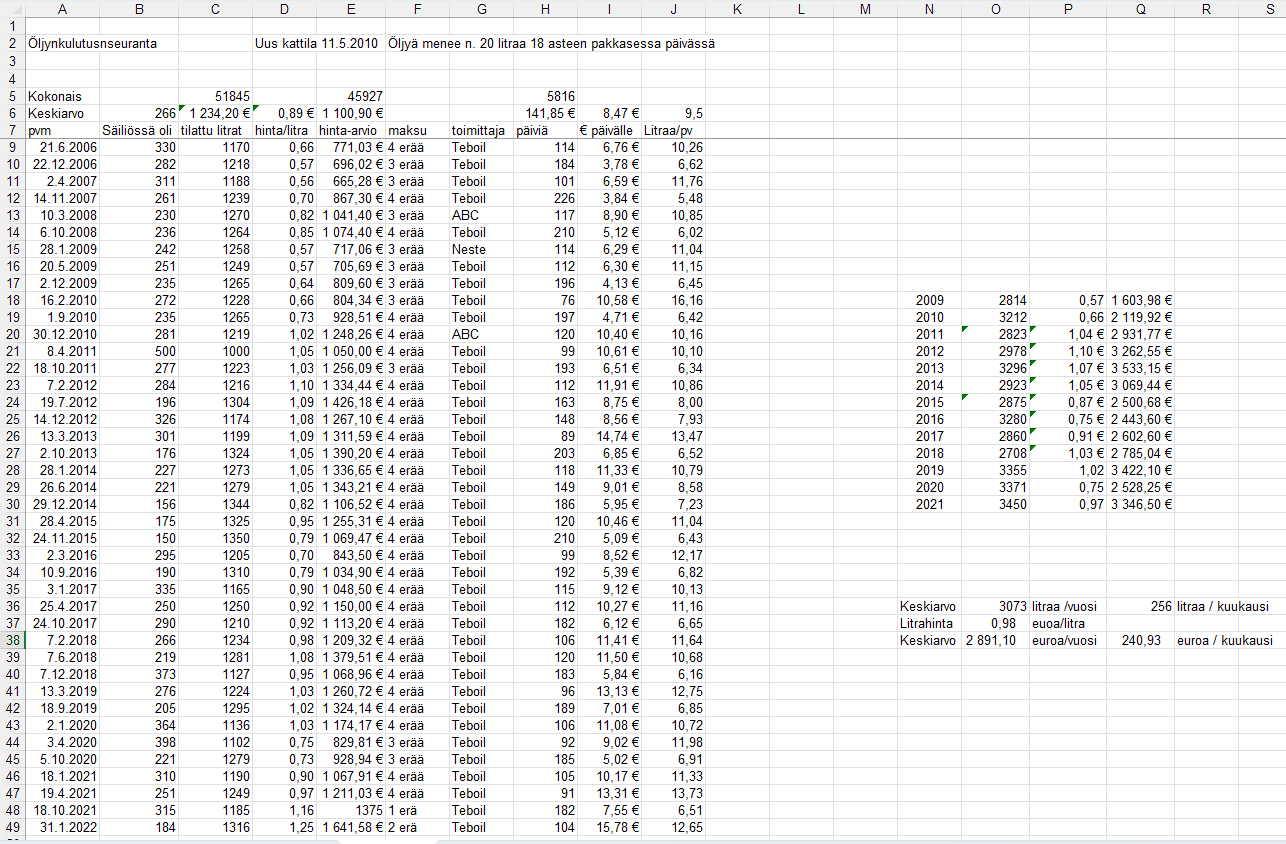Select the average value 3073
1286x844 pixels.
pyautogui.click(x=995, y=606)
